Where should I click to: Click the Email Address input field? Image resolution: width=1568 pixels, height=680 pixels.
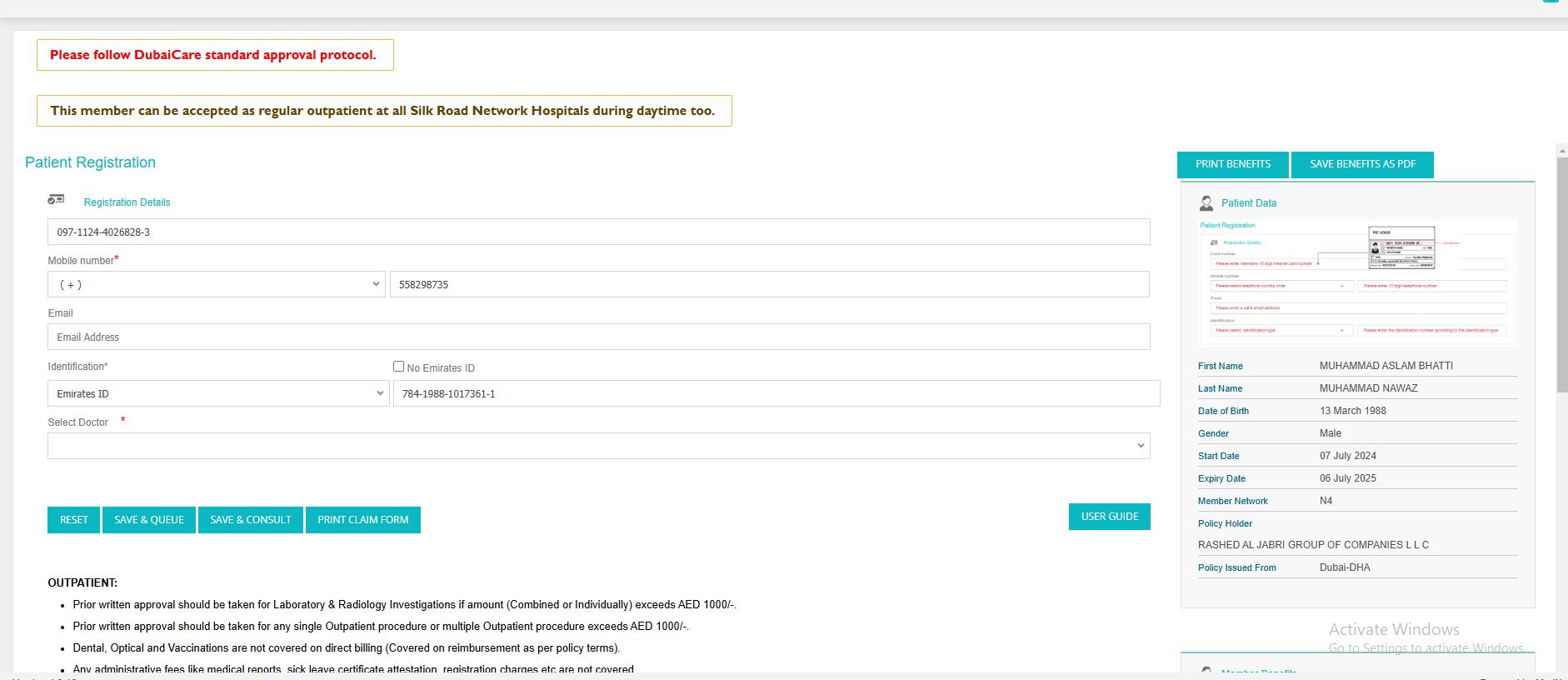[x=598, y=337]
